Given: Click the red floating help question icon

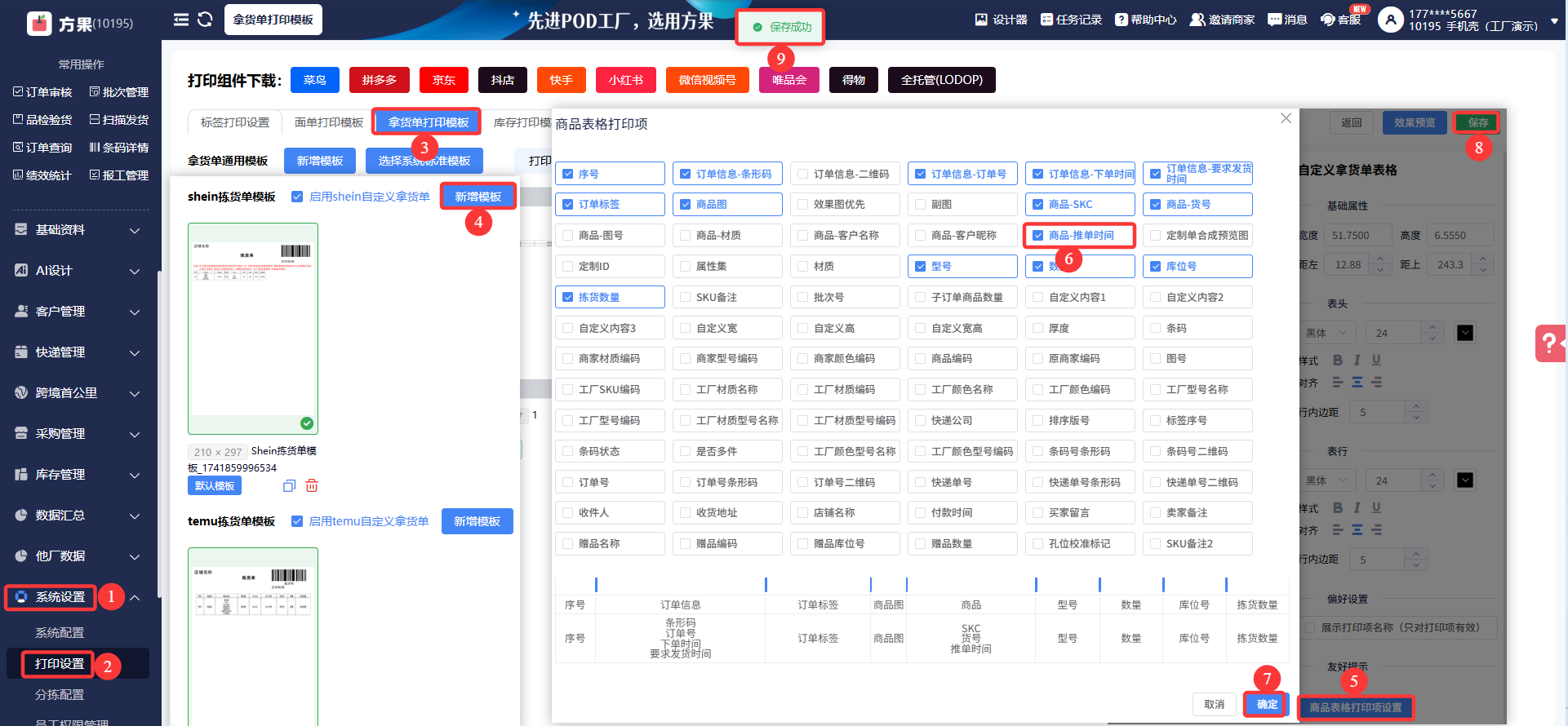Looking at the screenshot, I should (x=1550, y=343).
